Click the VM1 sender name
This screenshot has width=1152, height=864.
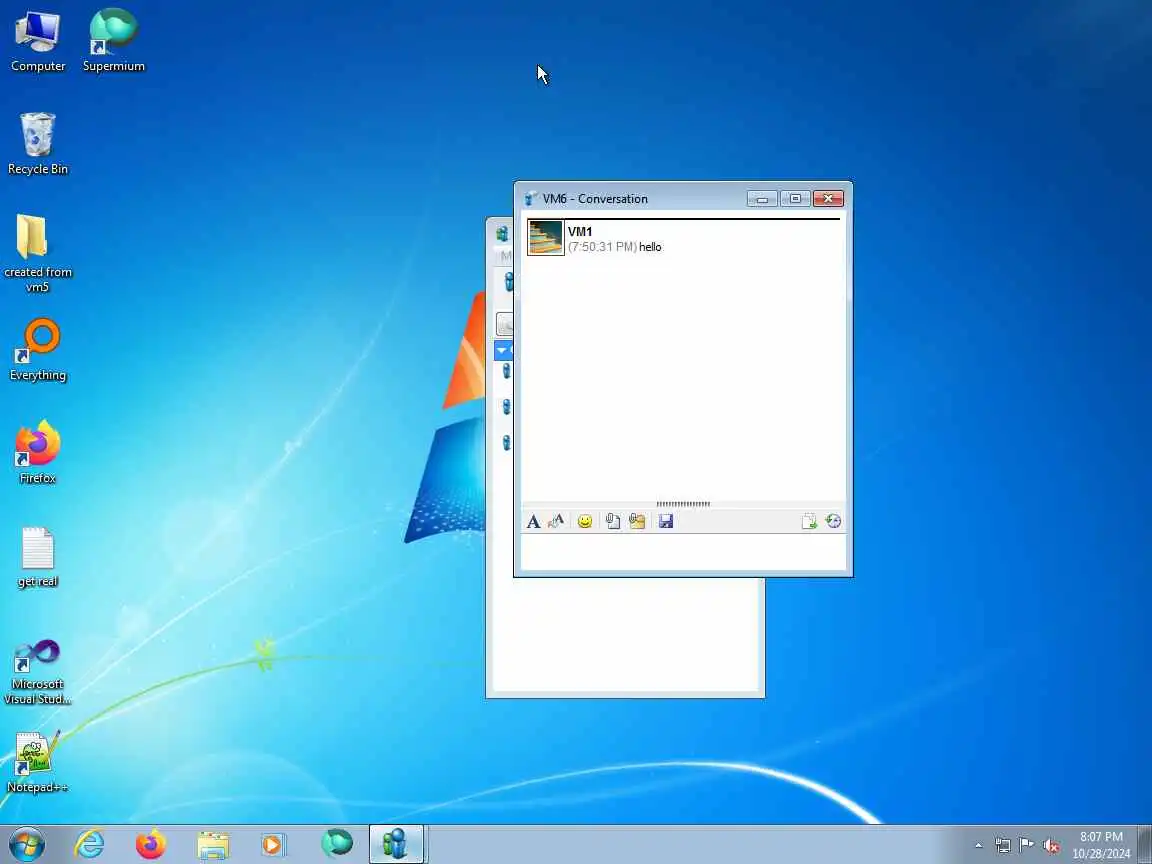coord(580,232)
